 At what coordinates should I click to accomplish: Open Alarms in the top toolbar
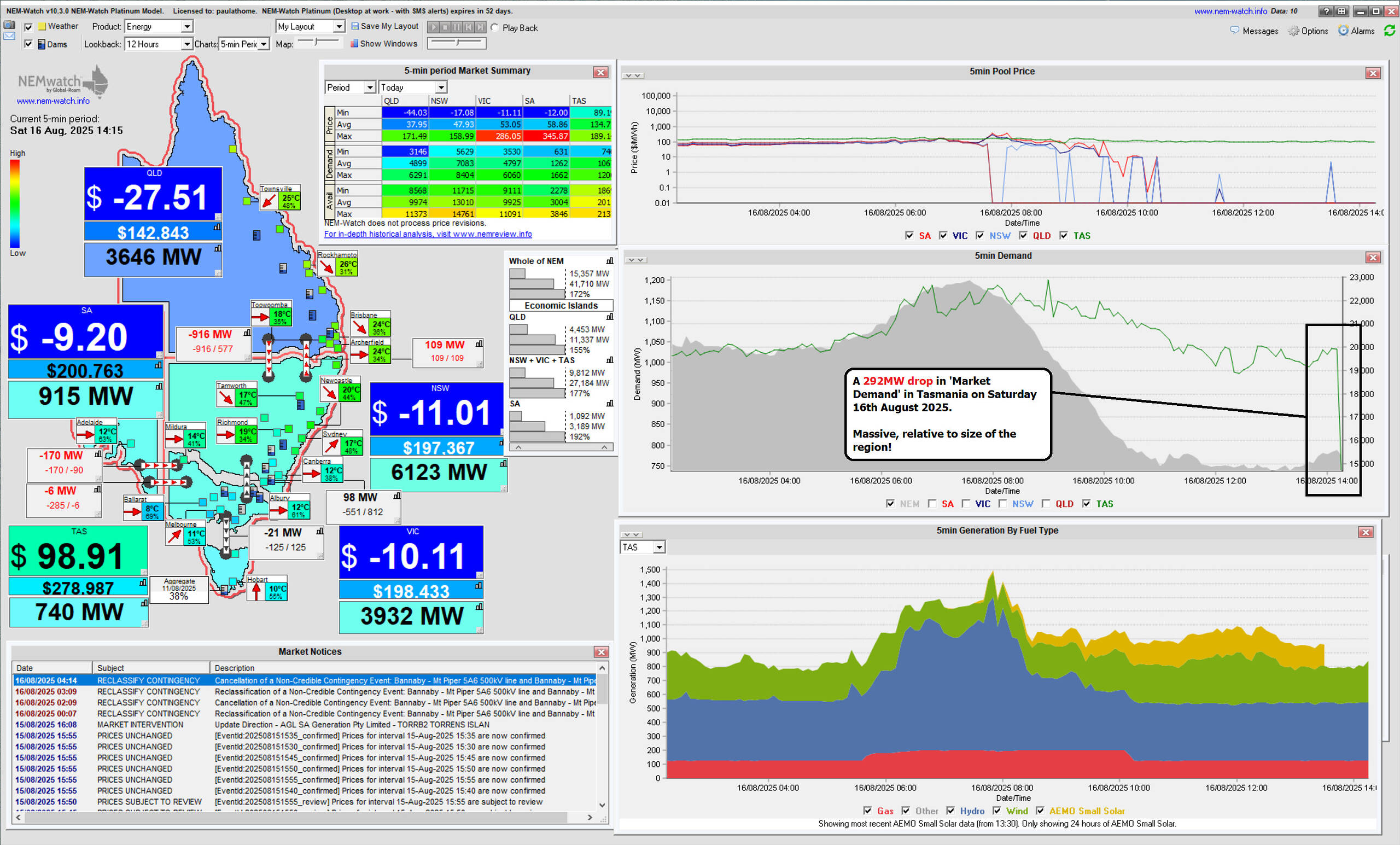pyautogui.click(x=1356, y=31)
